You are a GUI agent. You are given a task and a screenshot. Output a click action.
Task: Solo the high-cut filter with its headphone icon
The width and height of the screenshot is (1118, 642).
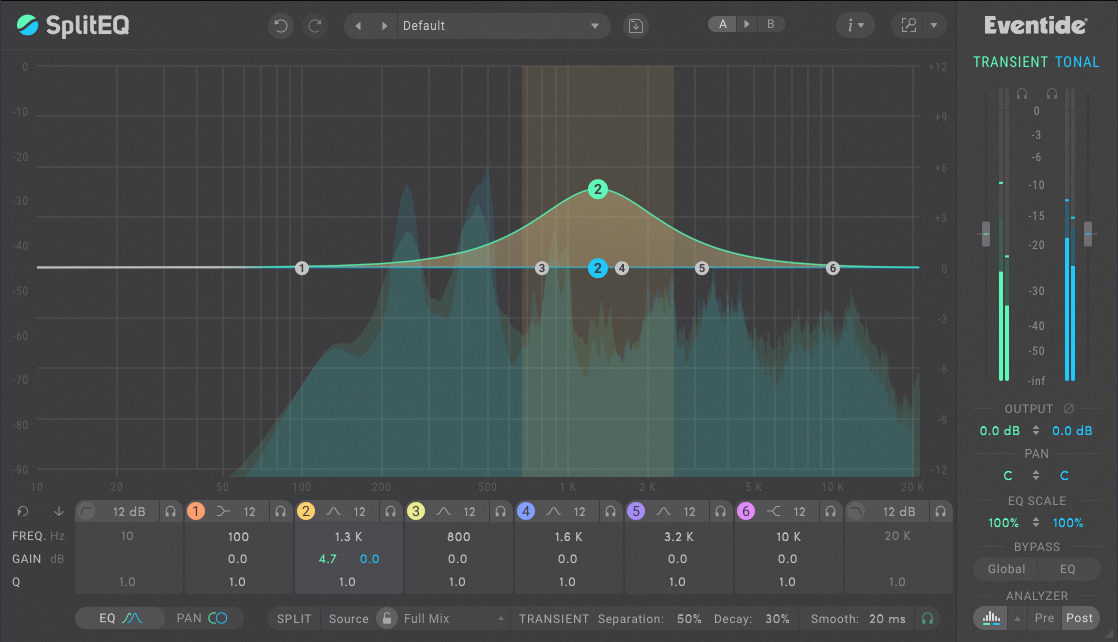[x=940, y=511]
